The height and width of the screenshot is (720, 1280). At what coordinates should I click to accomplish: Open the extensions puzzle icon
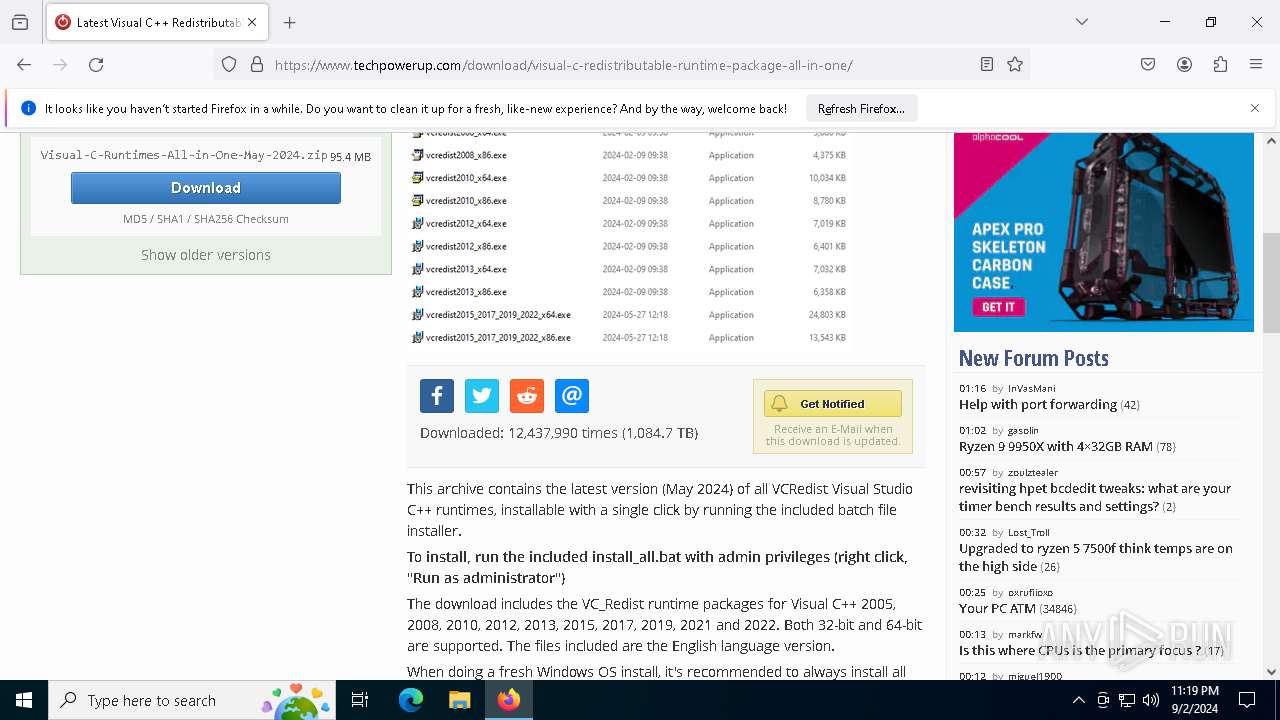pos(1220,65)
